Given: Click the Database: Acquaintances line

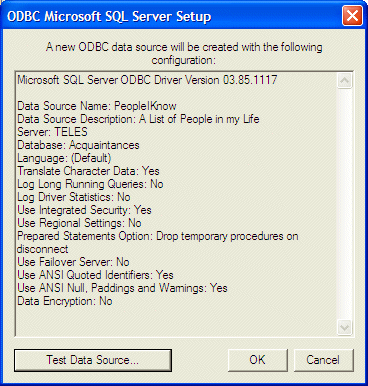Looking at the screenshot, I should tap(78, 145).
